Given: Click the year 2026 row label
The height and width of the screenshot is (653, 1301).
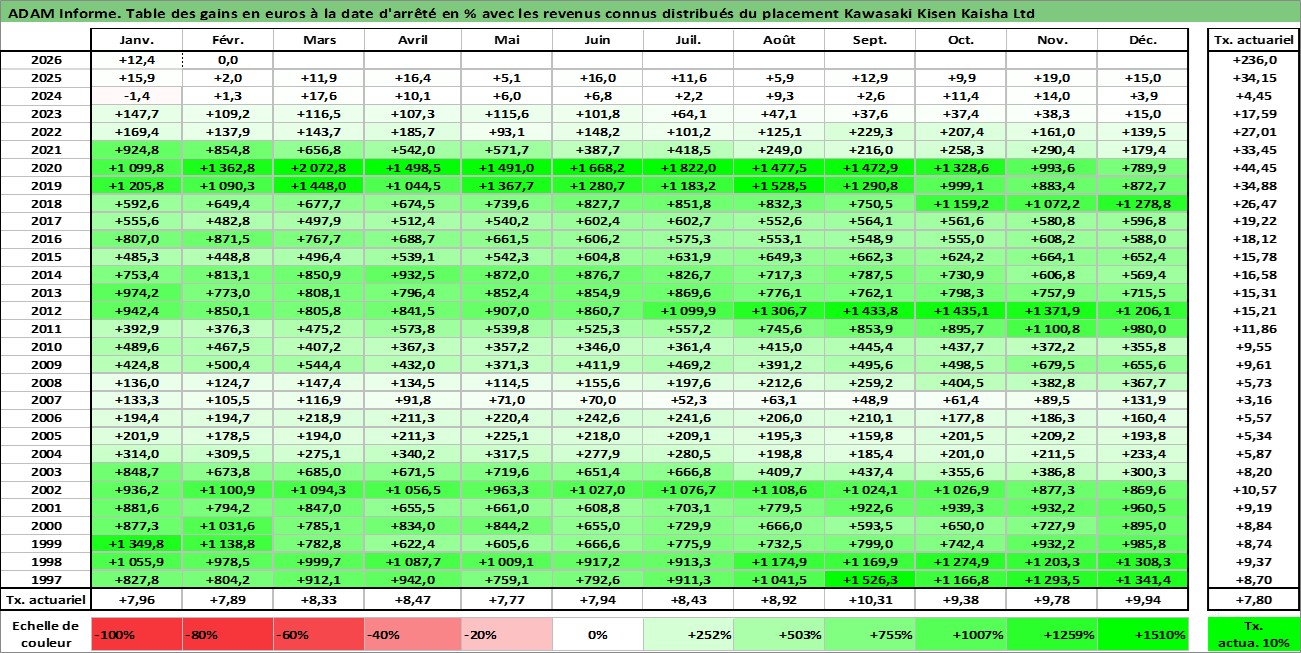Looking at the screenshot, I should (x=45, y=59).
